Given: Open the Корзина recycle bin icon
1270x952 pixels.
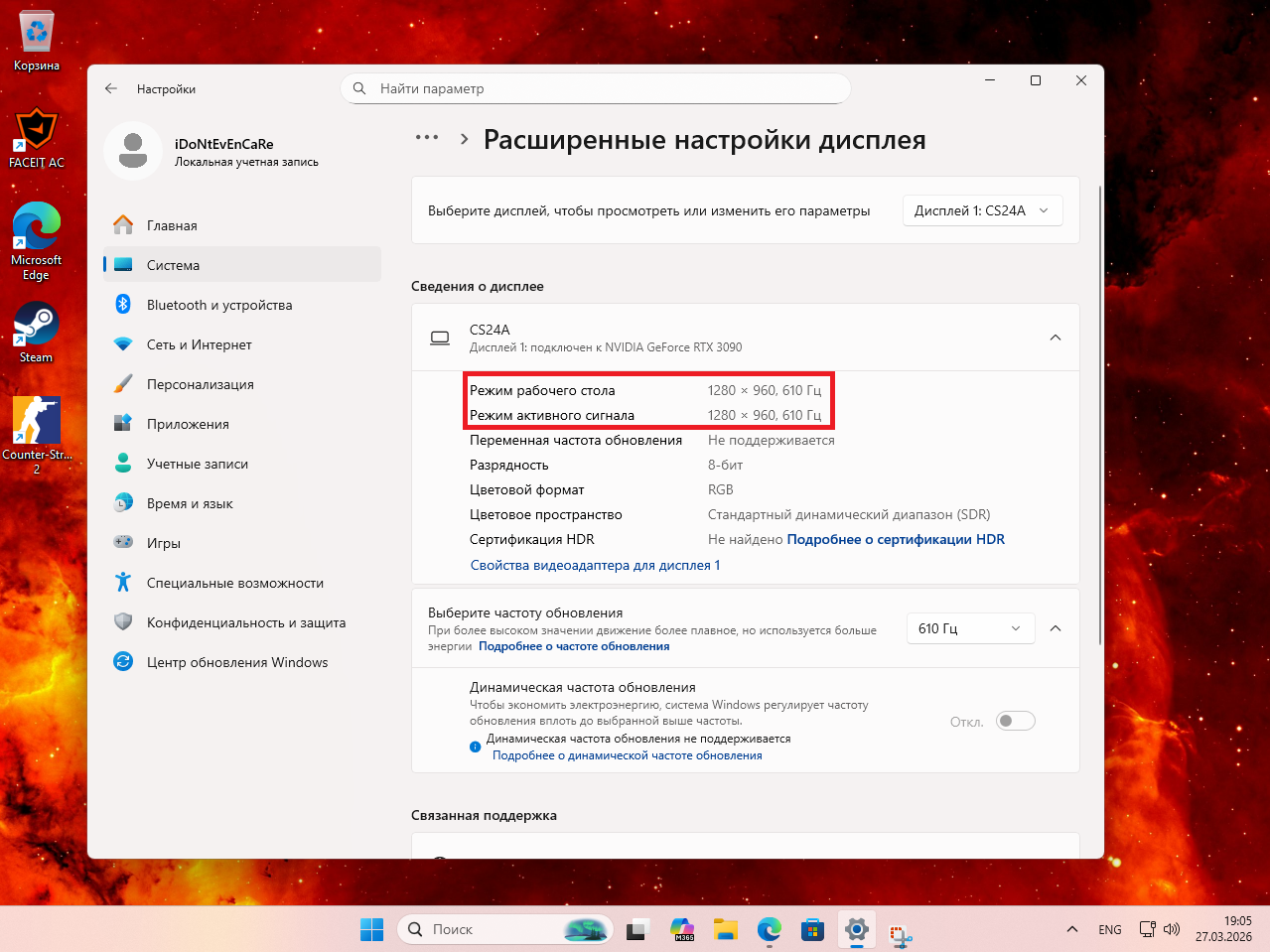Looking at the screenshot, I should 37,42.
